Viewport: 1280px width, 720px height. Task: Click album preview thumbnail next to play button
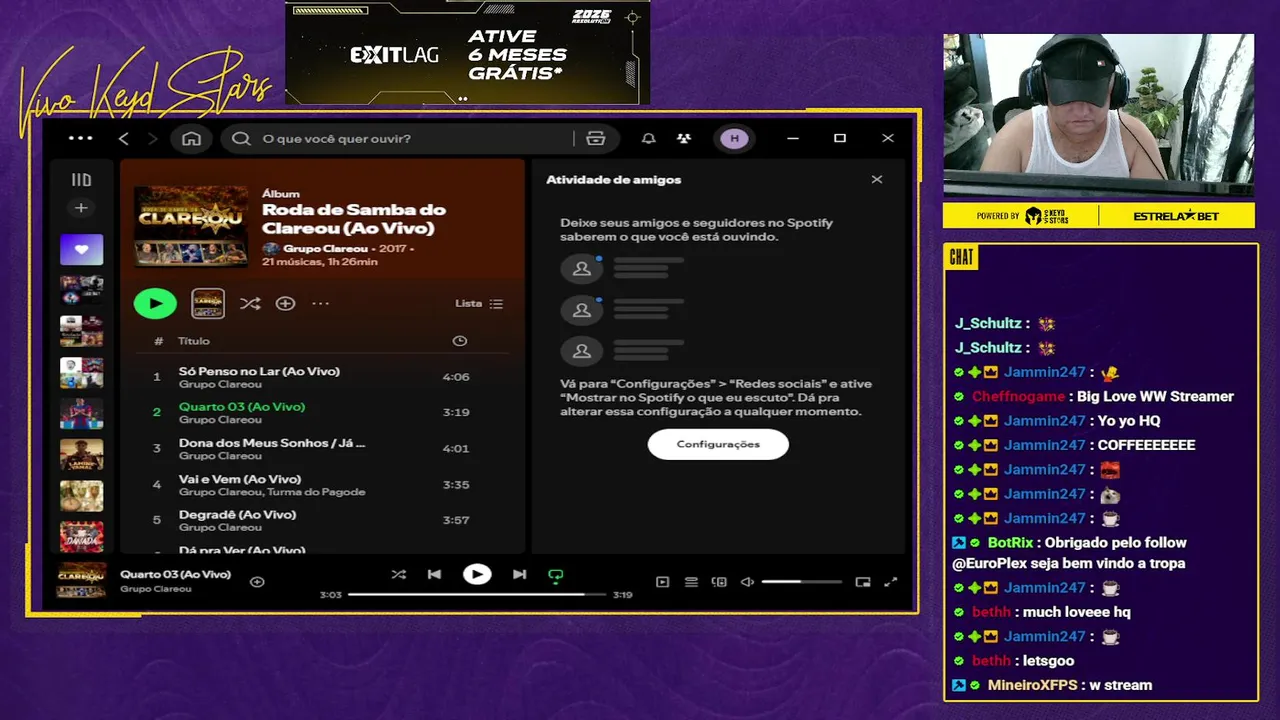coord(208,303)
